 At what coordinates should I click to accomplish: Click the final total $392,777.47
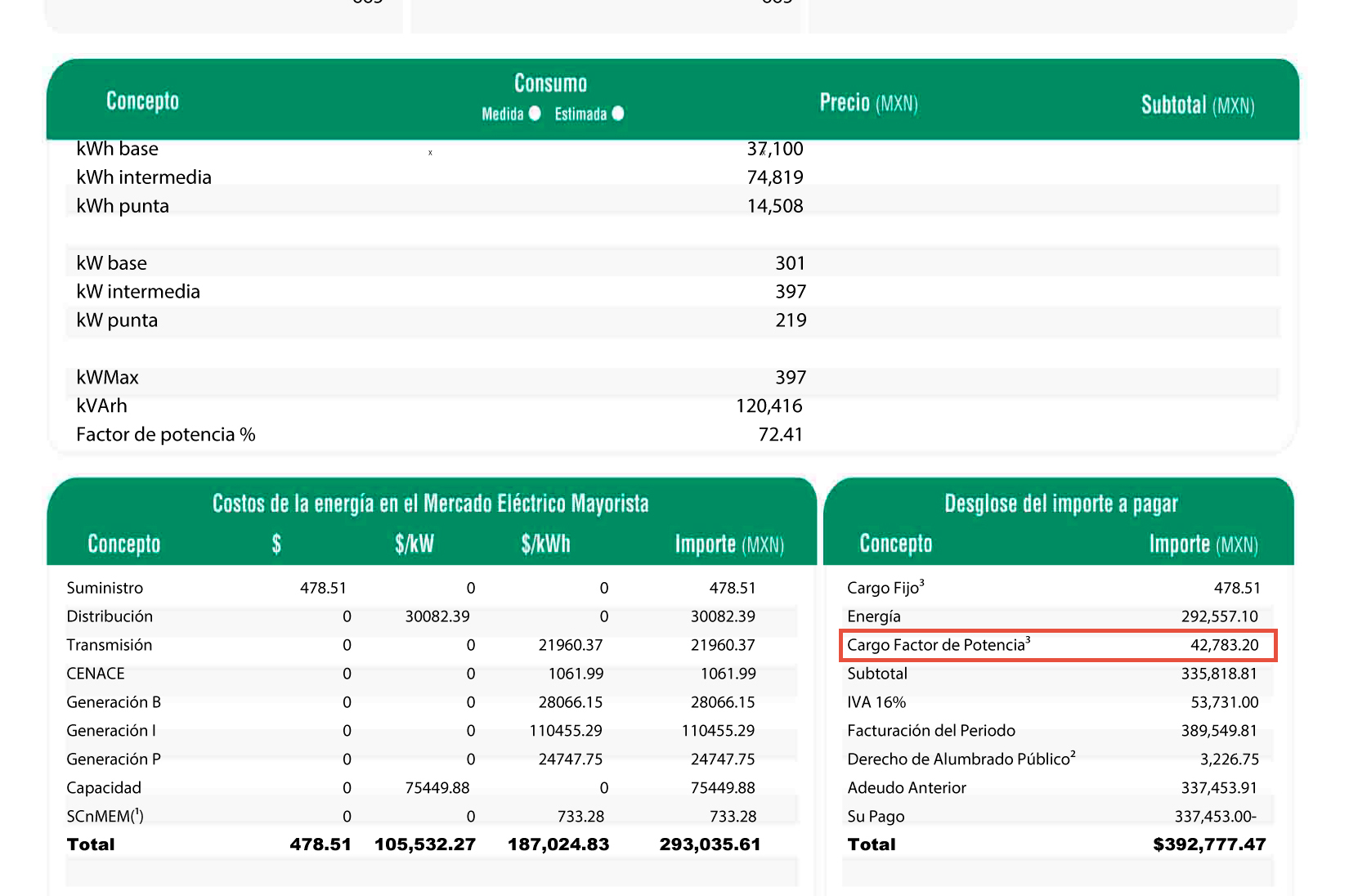tap(1209, 844)
